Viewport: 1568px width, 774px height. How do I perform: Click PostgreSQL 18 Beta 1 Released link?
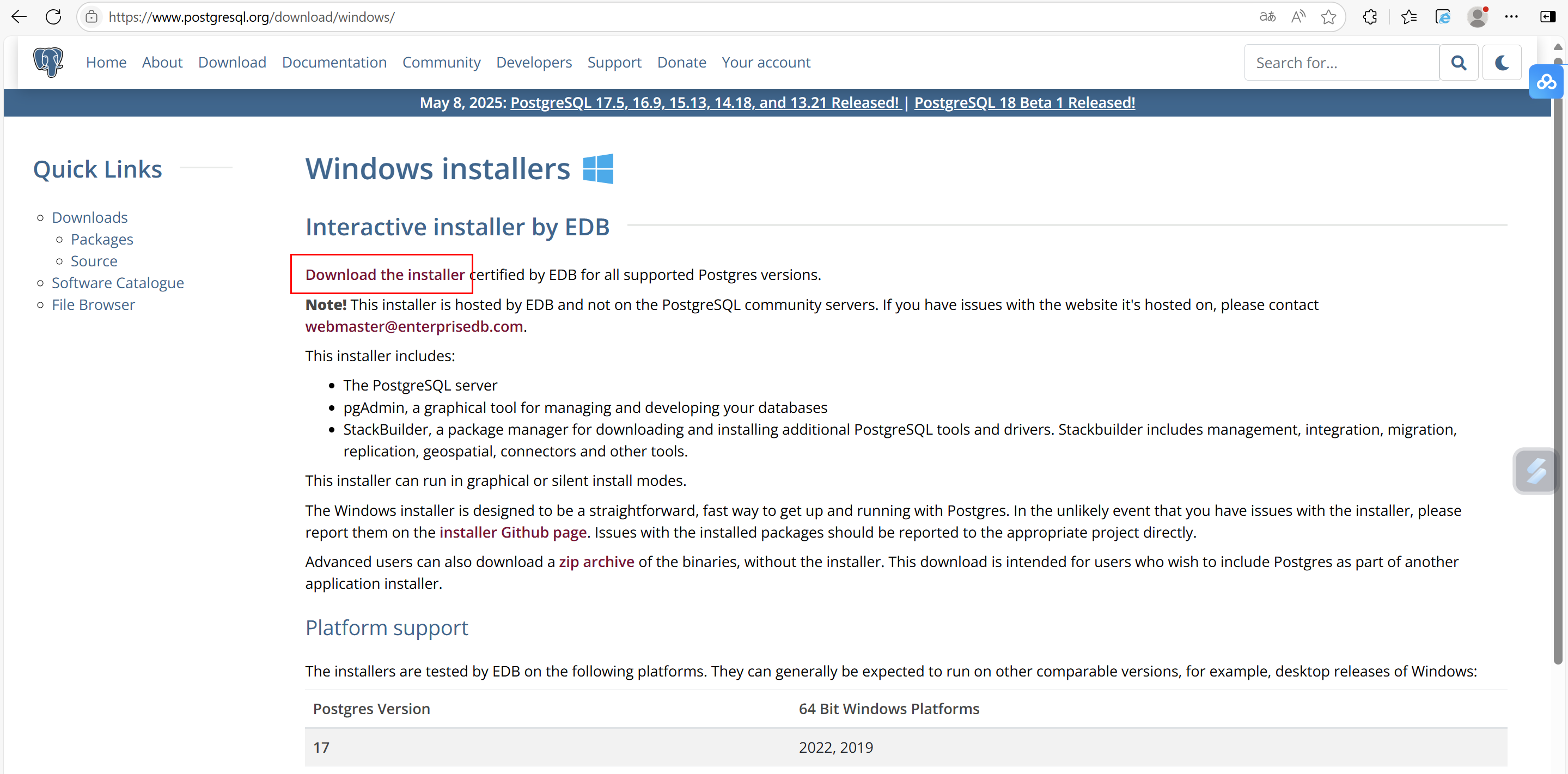tap(1024, 102)
